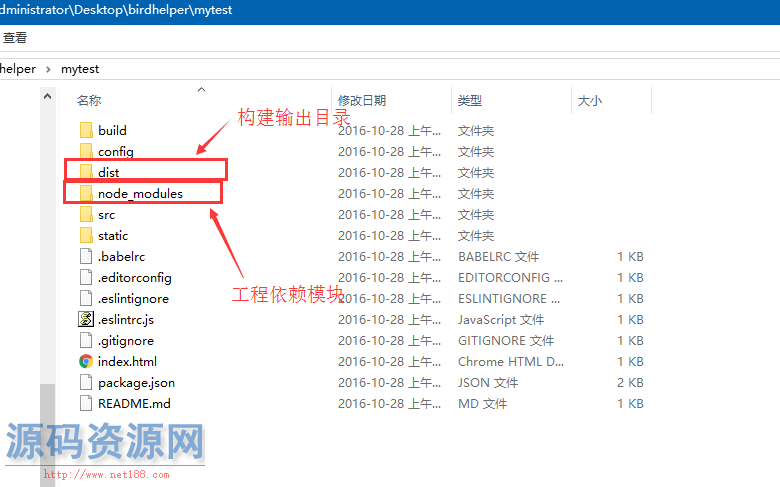This screenshot has width=780, height=487.
Task: Click the build folder icon
Action: (x=85, y=131)
